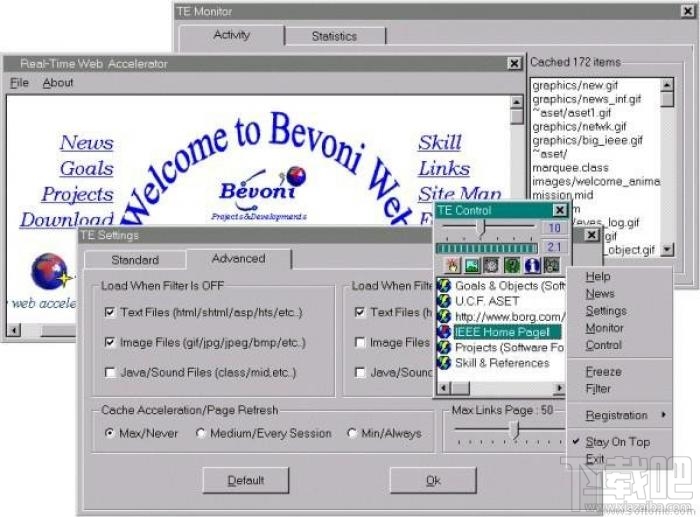Select U.C.F. ASET entry in TE Control list

tap(487, 301)
